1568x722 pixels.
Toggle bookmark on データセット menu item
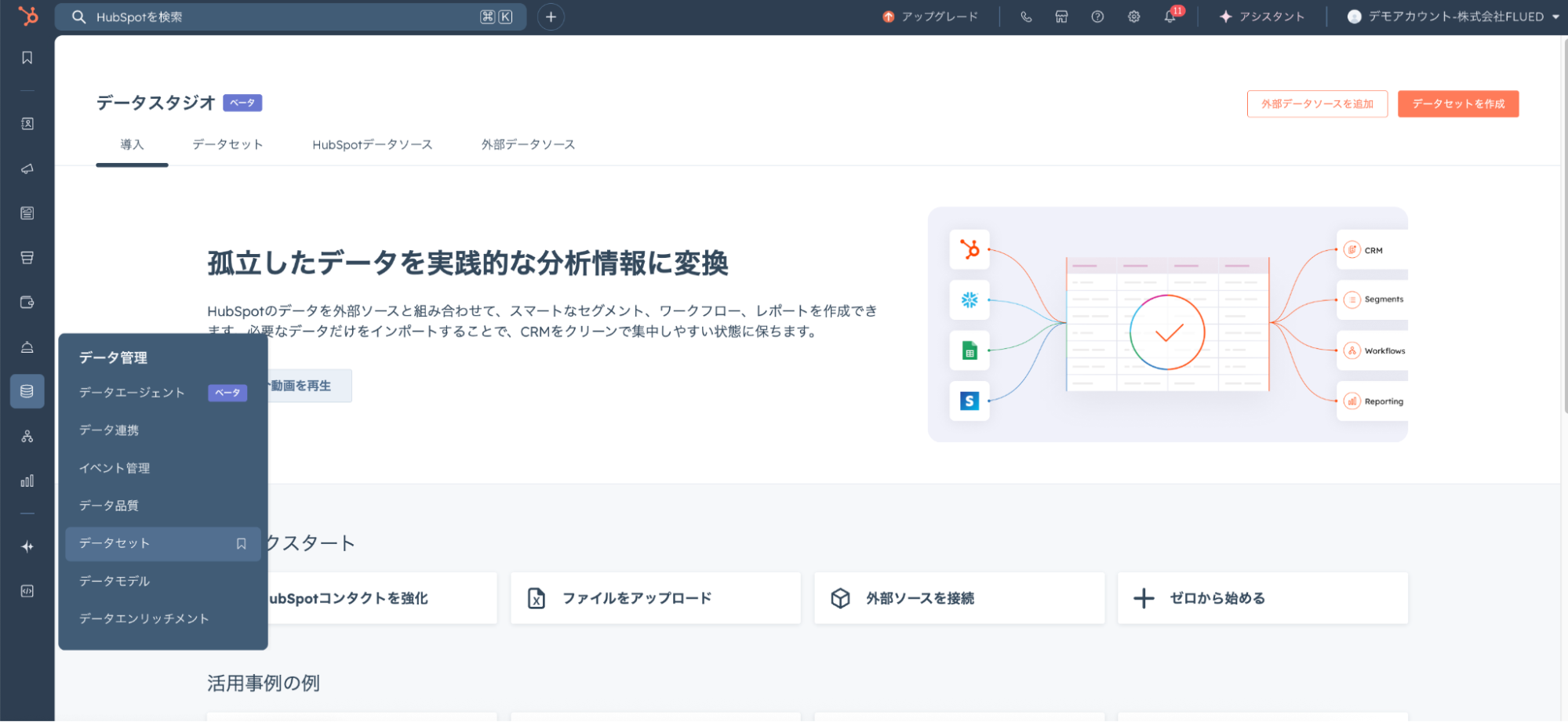point(242,543)
